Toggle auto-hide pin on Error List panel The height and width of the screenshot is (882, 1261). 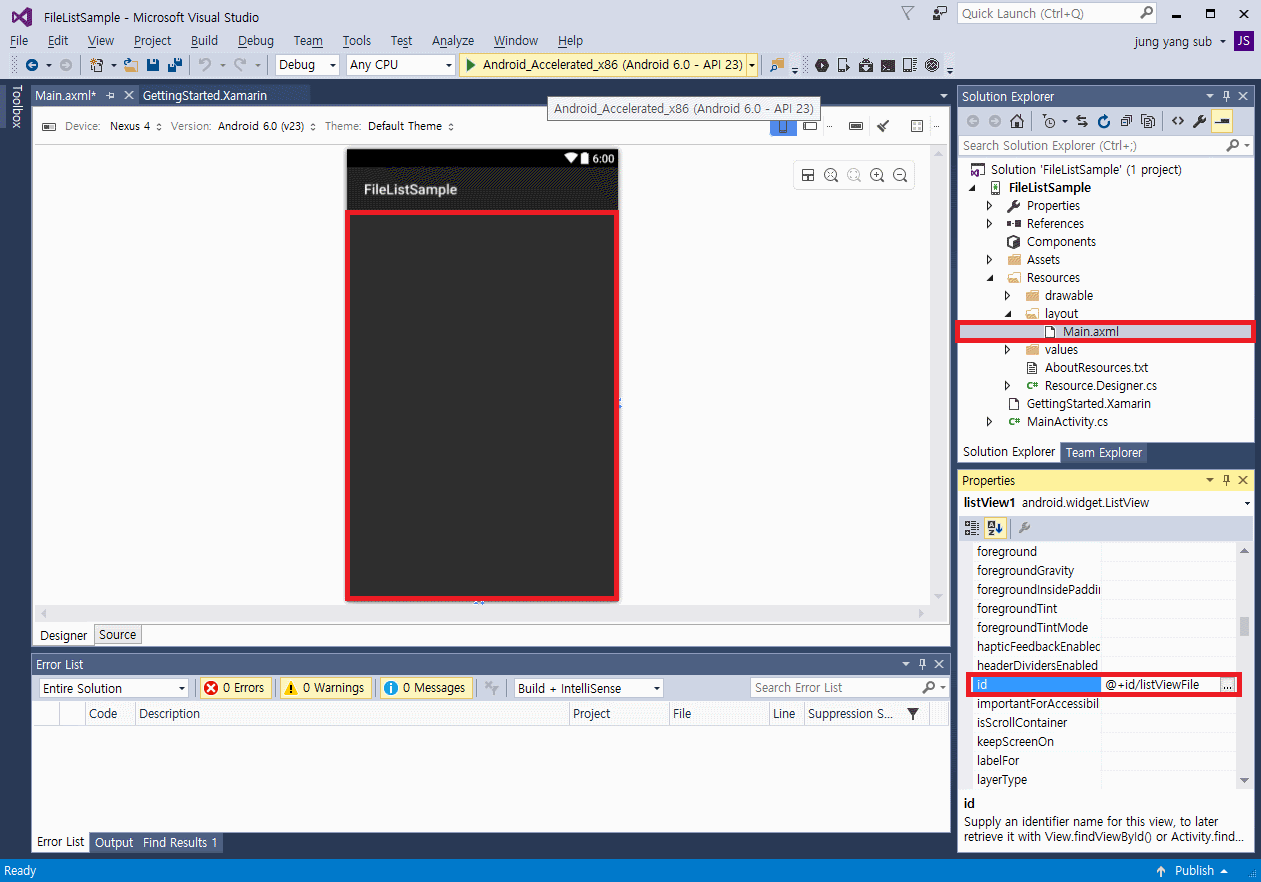tap(923, 664)
